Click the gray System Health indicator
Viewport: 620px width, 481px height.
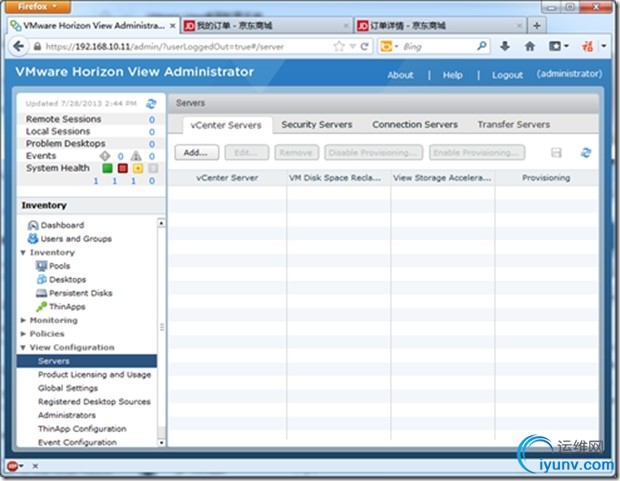coord(153,168)
